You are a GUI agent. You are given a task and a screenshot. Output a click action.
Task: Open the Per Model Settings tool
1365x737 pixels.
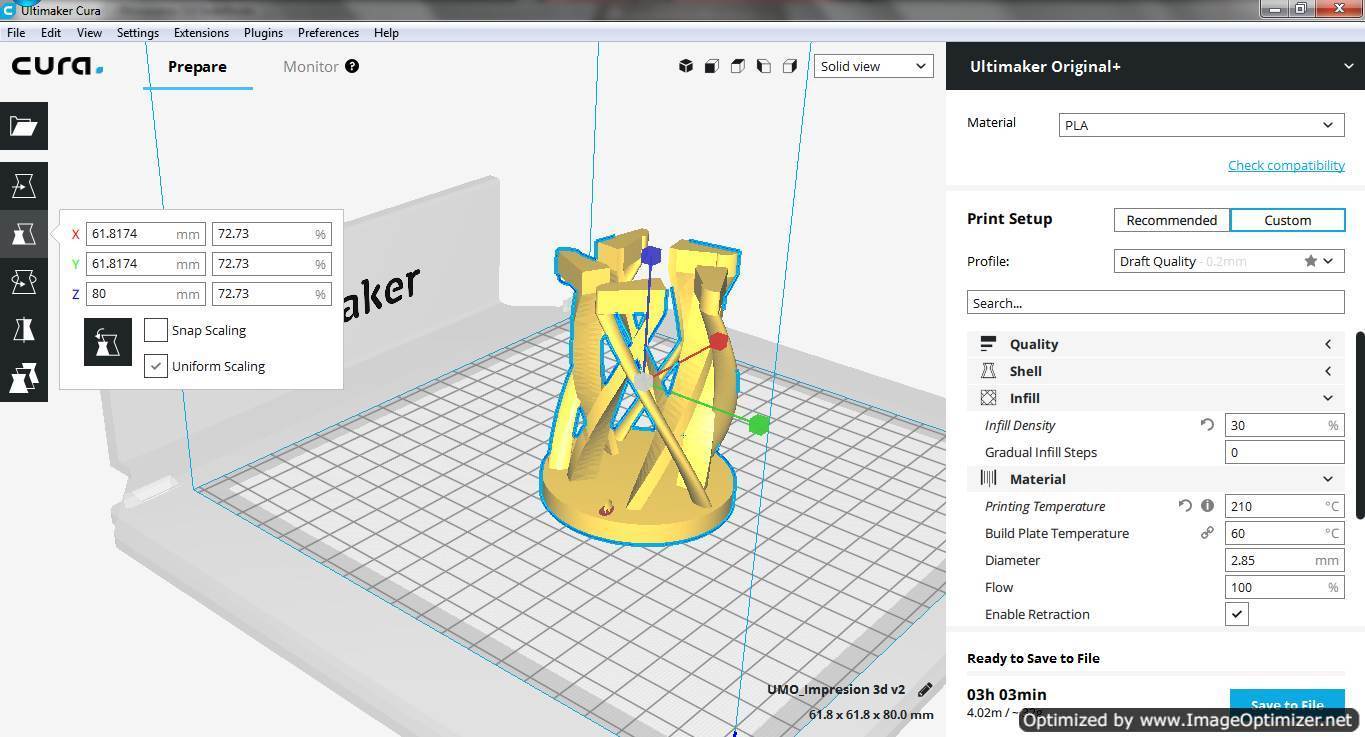24,378
